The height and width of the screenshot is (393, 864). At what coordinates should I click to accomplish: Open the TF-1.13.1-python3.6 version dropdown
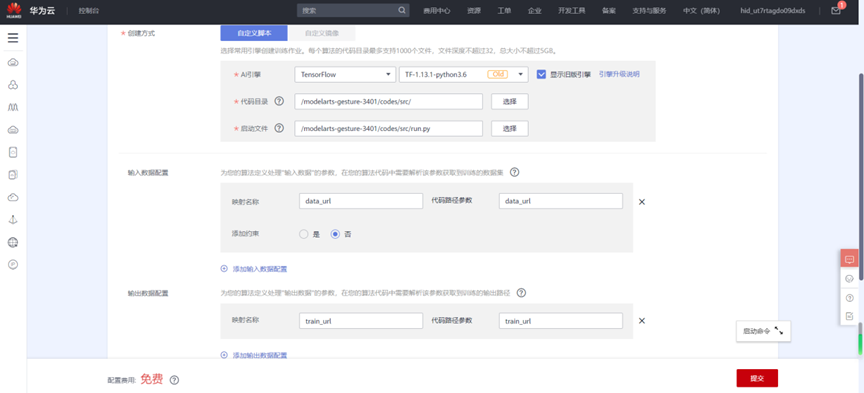[x=463, y=74]
